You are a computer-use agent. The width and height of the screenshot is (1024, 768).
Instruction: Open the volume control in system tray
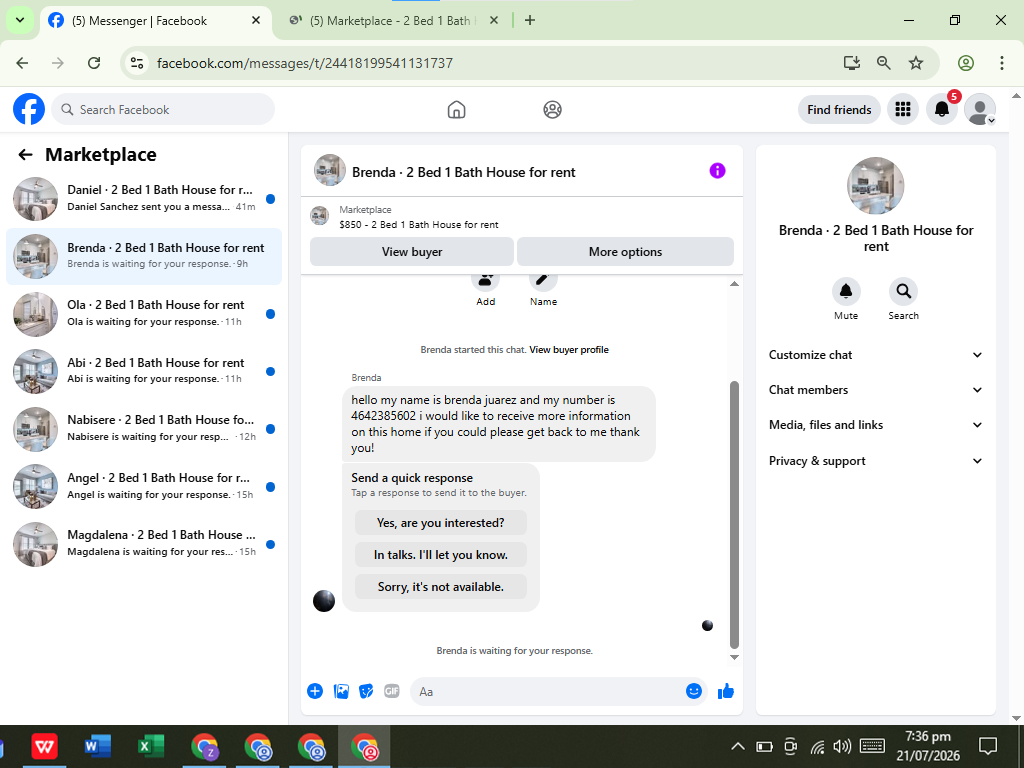tap(842, 746)
